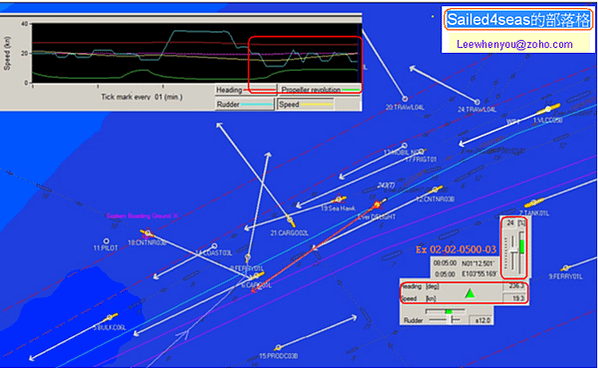
Task: Select the 20.TRAWL04L trawler marker
Action: [x=405, y=99]
